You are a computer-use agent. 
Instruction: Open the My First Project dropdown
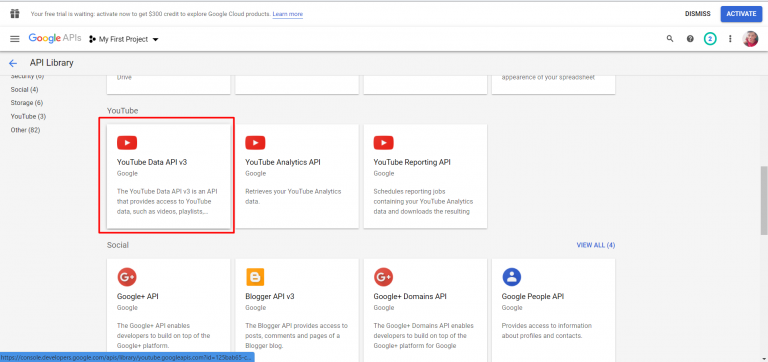coord(124,39)
